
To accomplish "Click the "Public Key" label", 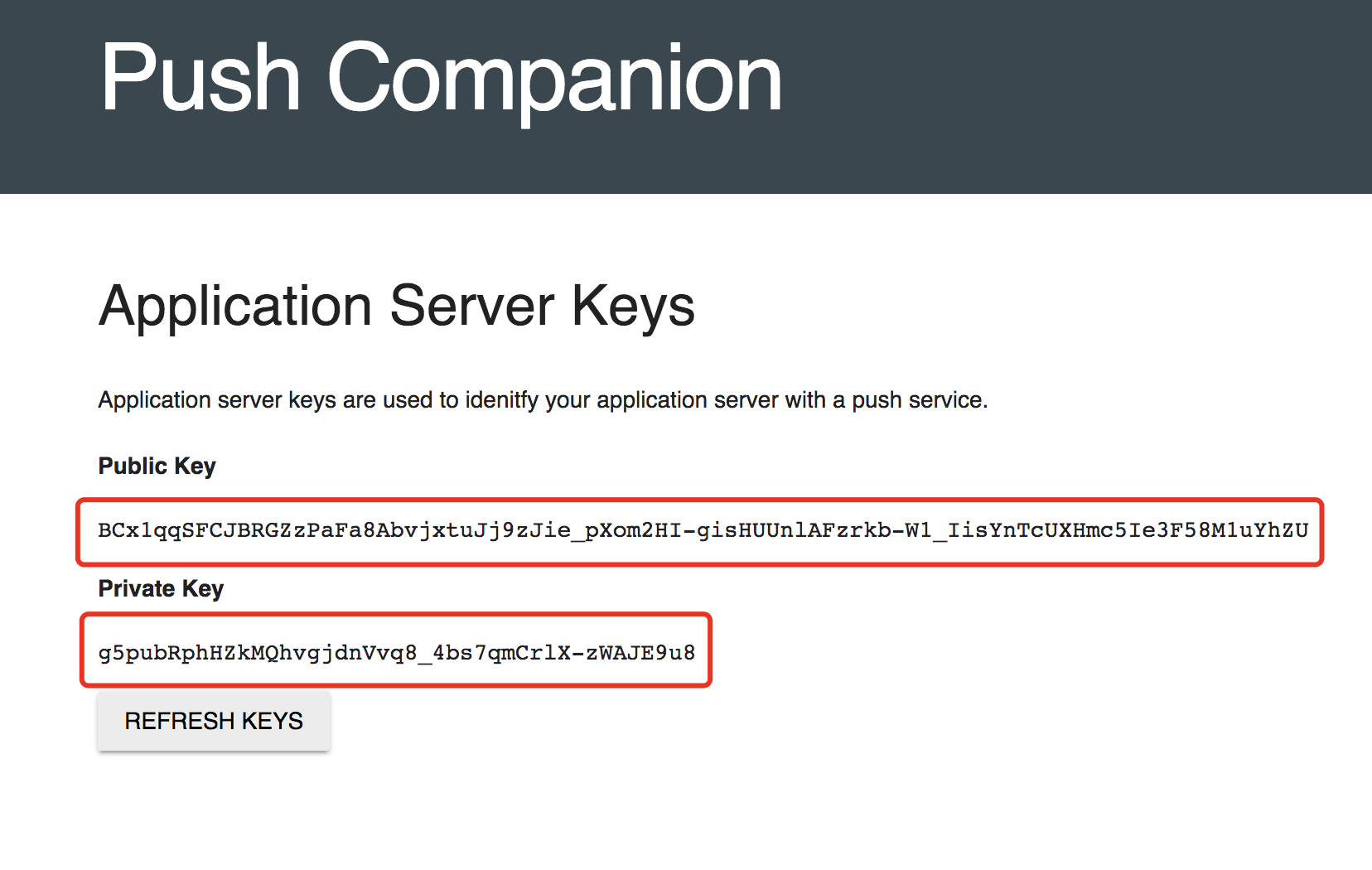I will [x=157, y=466].
